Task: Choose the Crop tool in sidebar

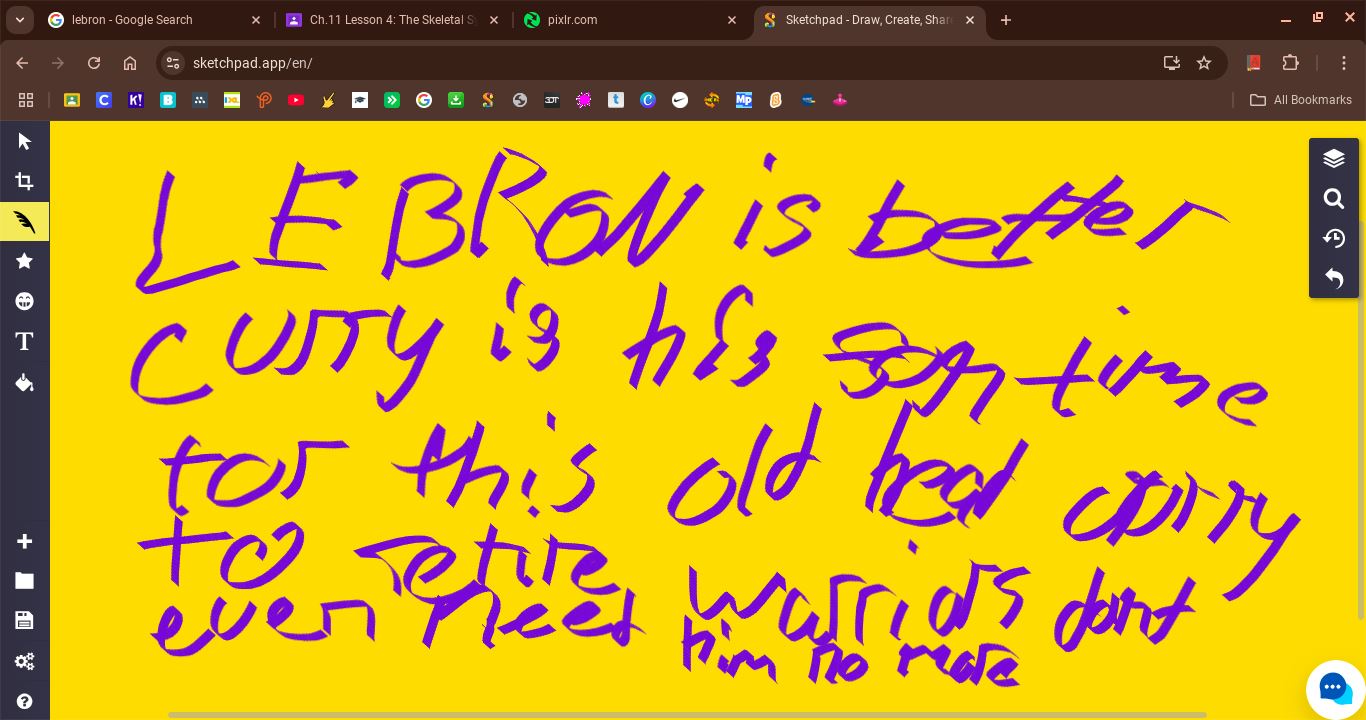Action: coord(24,182)
